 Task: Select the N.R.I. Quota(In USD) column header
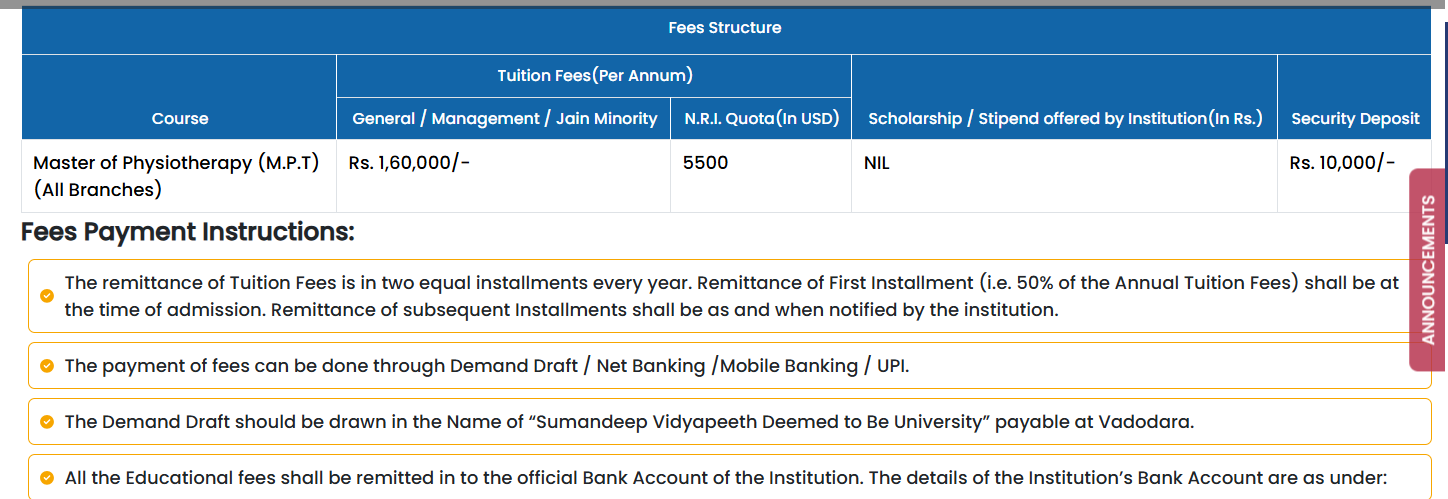pos(761,118)
